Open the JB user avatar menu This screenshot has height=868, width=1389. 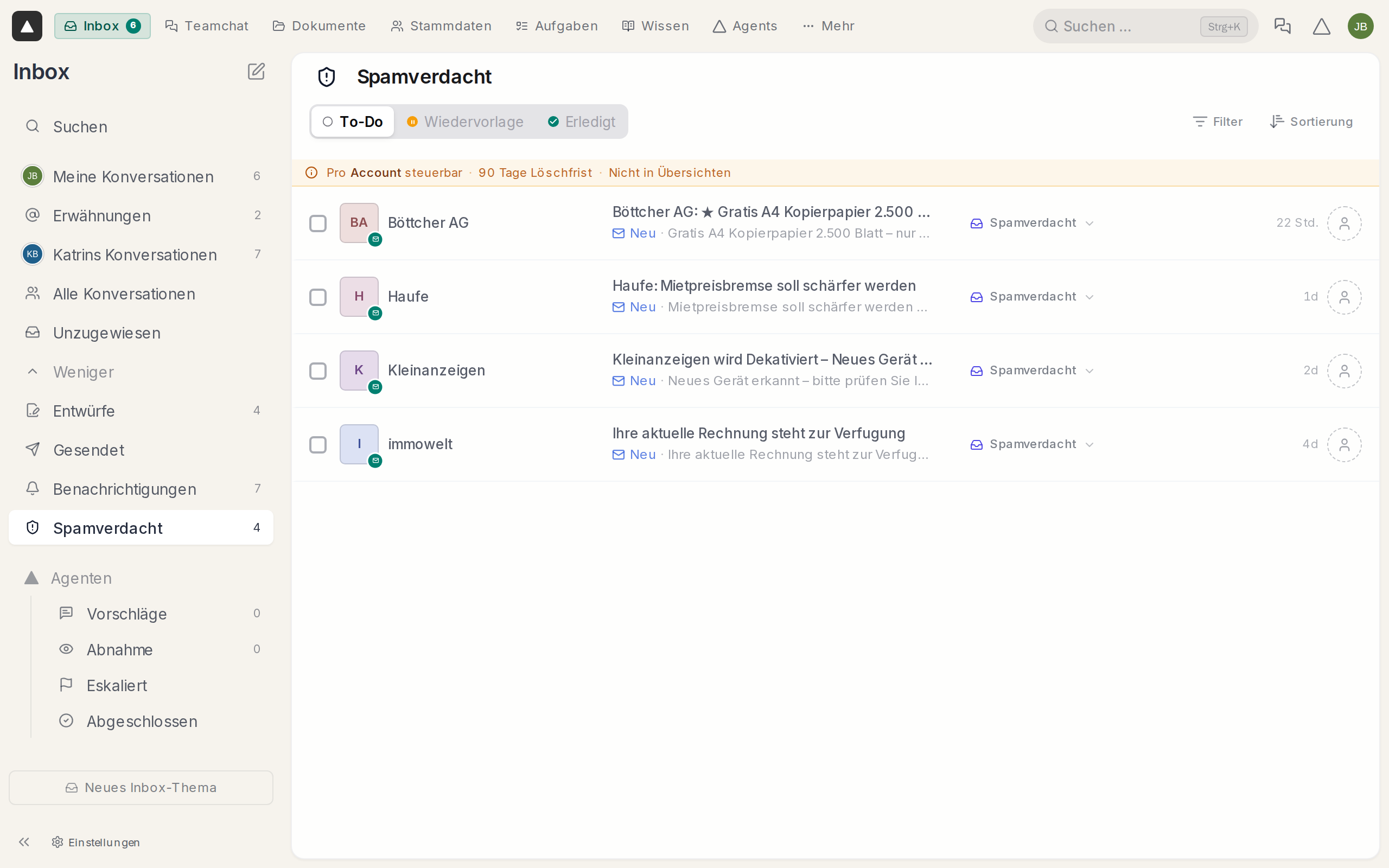[x=1360, y=26]
